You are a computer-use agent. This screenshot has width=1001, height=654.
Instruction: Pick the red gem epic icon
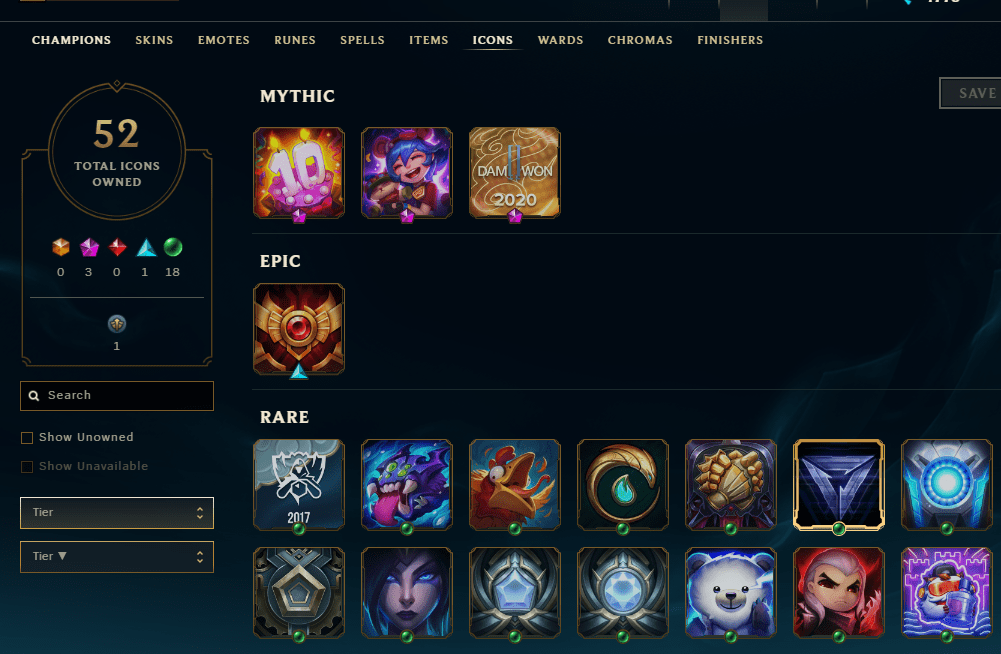[x=299, y=329]
